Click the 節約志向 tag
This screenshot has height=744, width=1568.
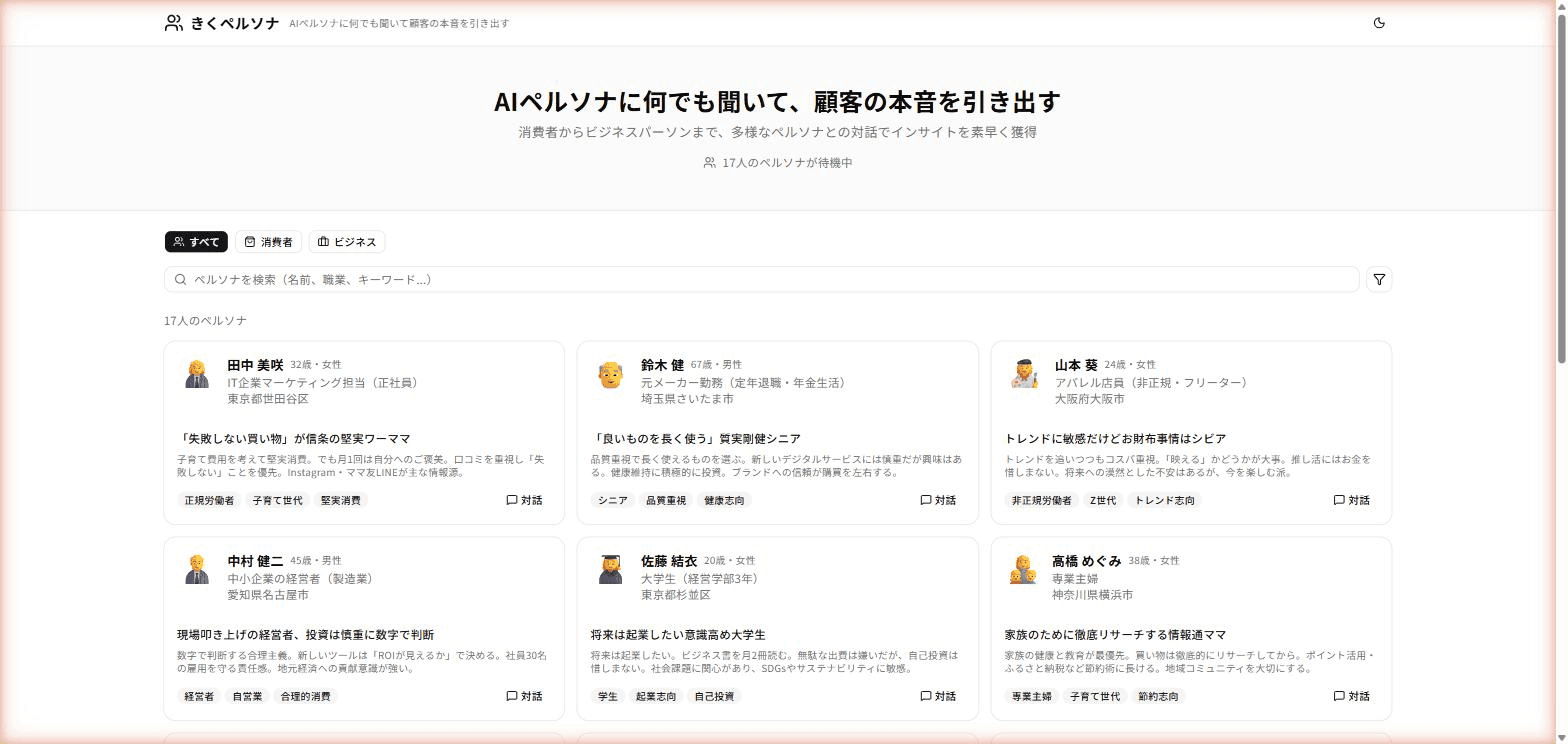(1158, 696)
